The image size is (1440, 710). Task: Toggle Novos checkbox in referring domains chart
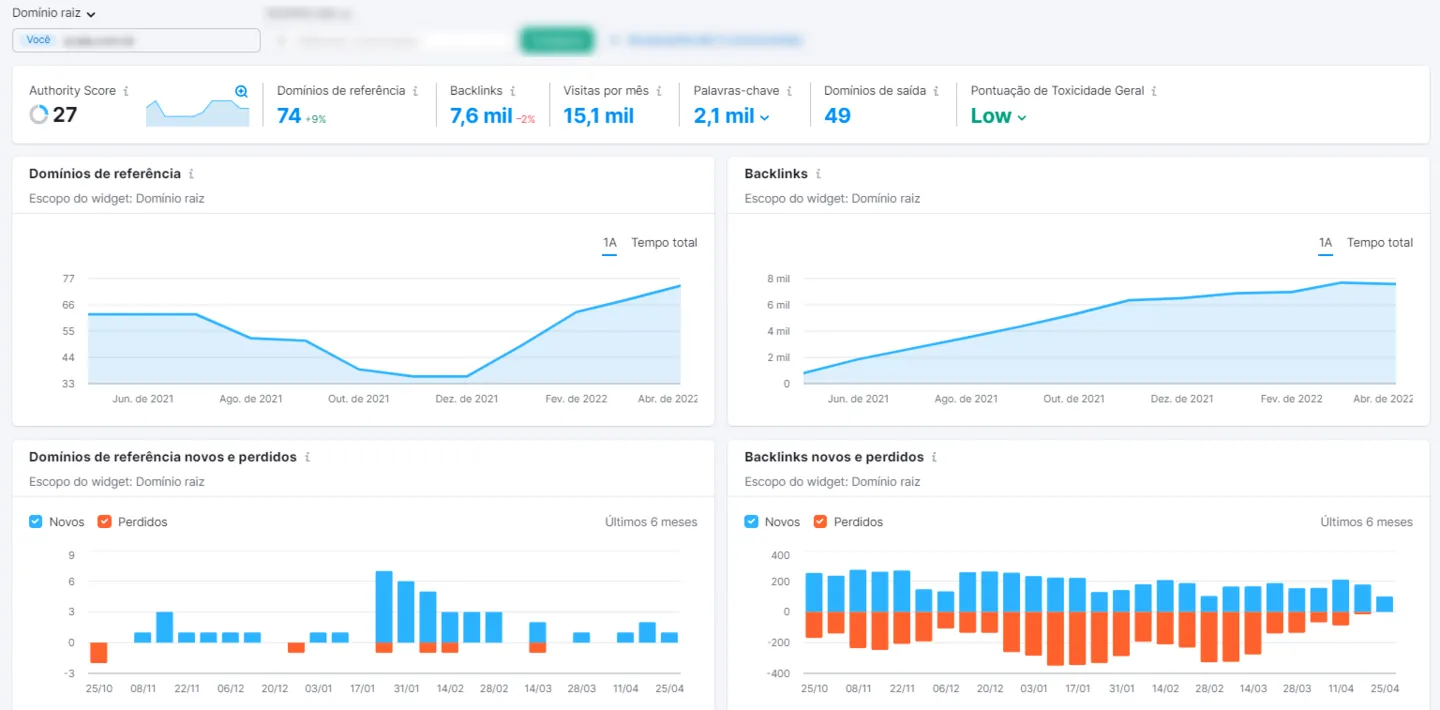pos(36,522)
